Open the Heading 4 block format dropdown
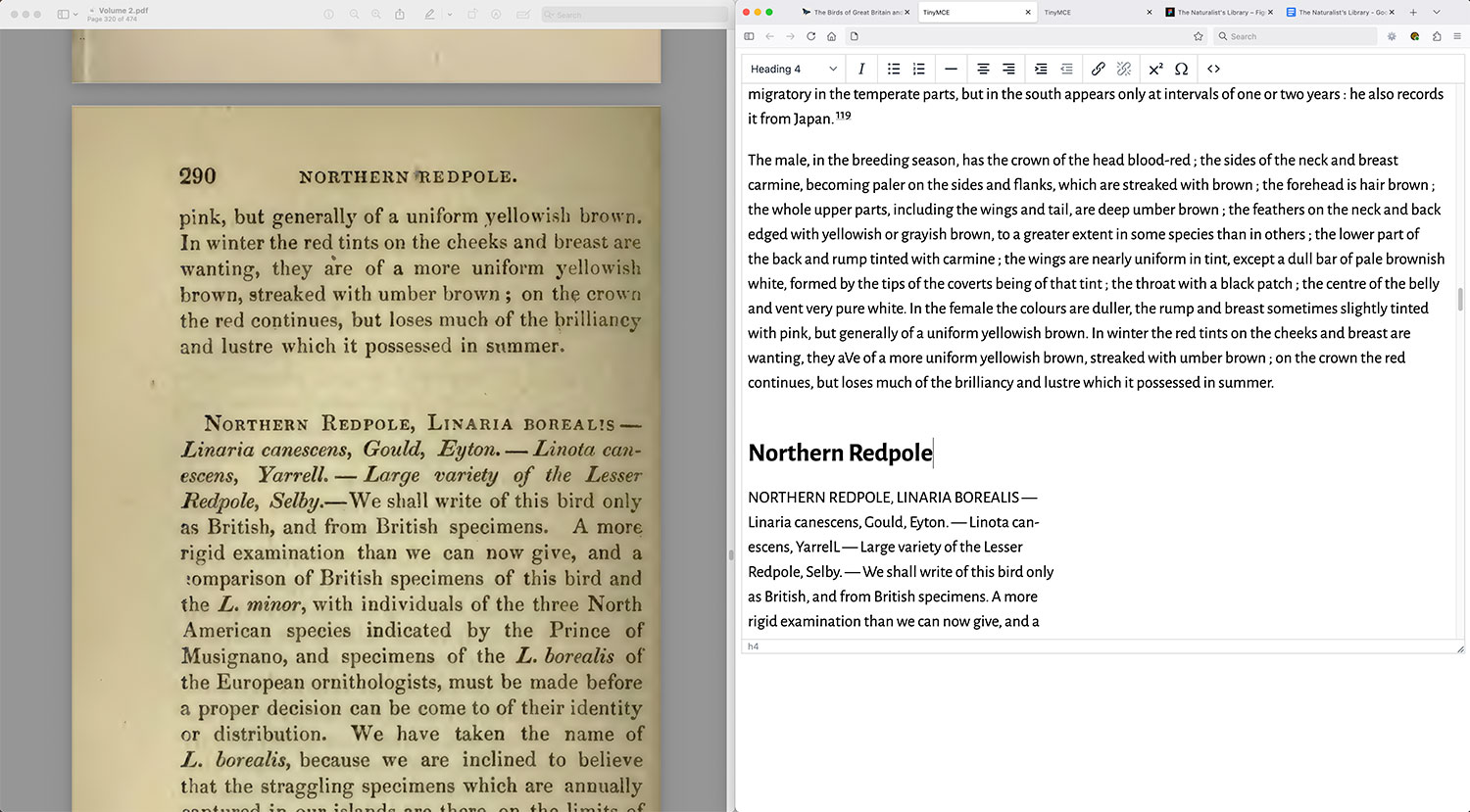This screenshot has height=812, width=1470. pyautogui.click(x=794, y=69)
